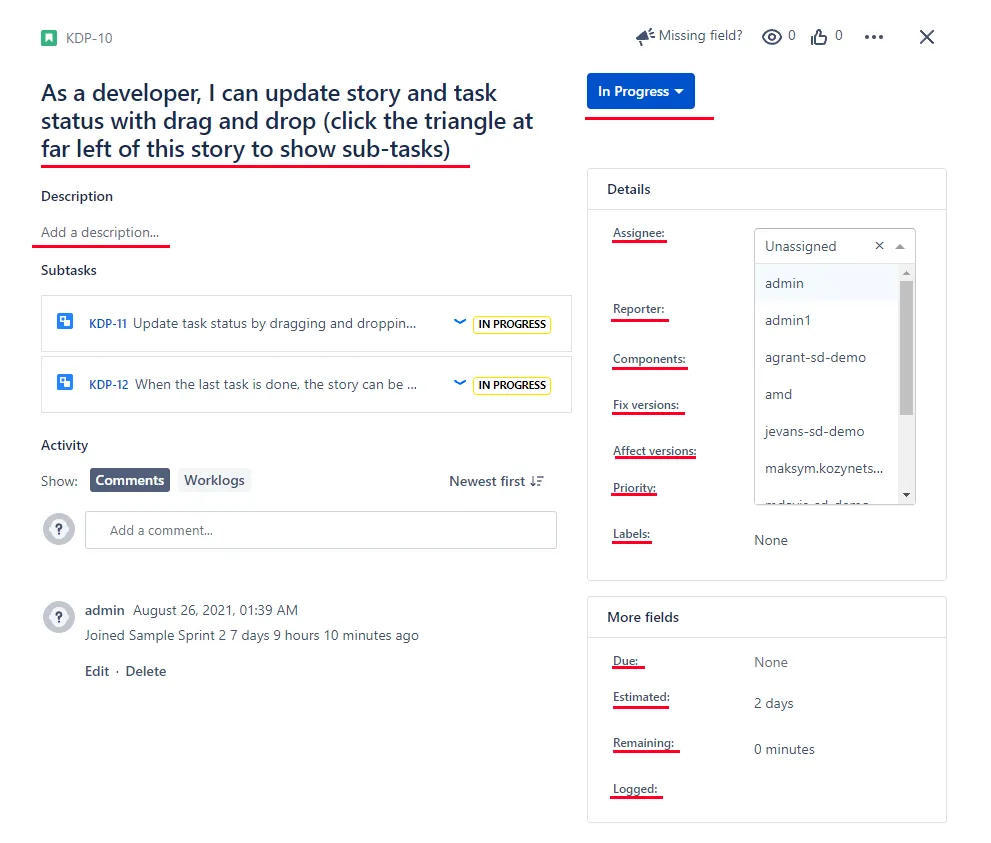Click the issue title to edit it
This screenshot has height=843, width=991.
click(287, 121)
